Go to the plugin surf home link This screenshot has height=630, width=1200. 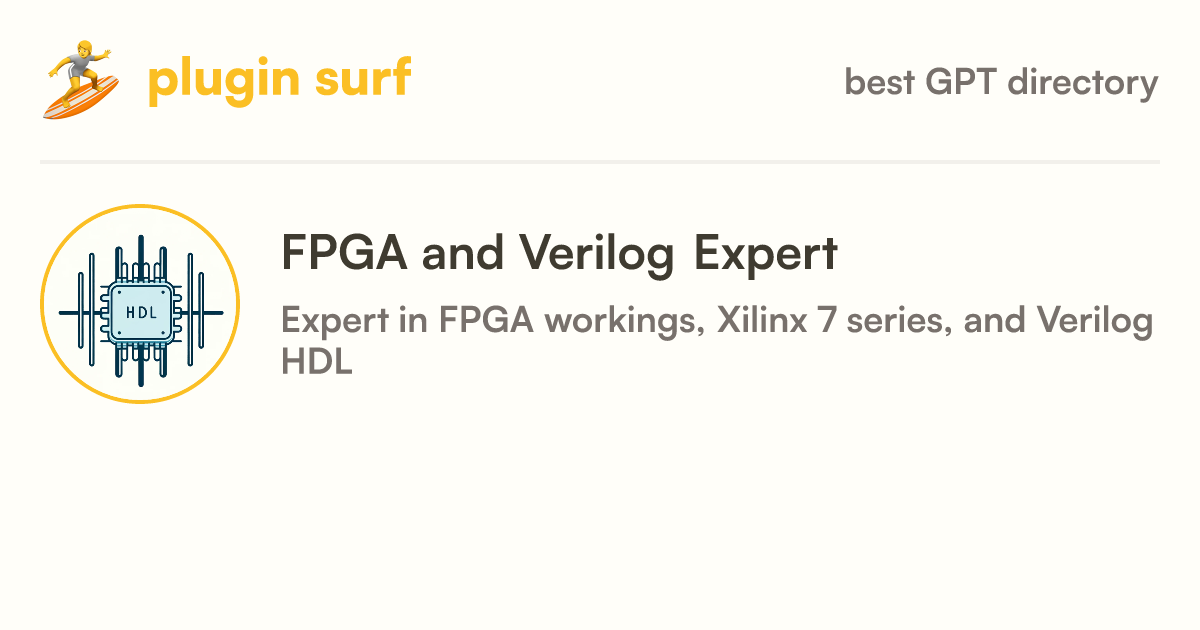[227, 80]
